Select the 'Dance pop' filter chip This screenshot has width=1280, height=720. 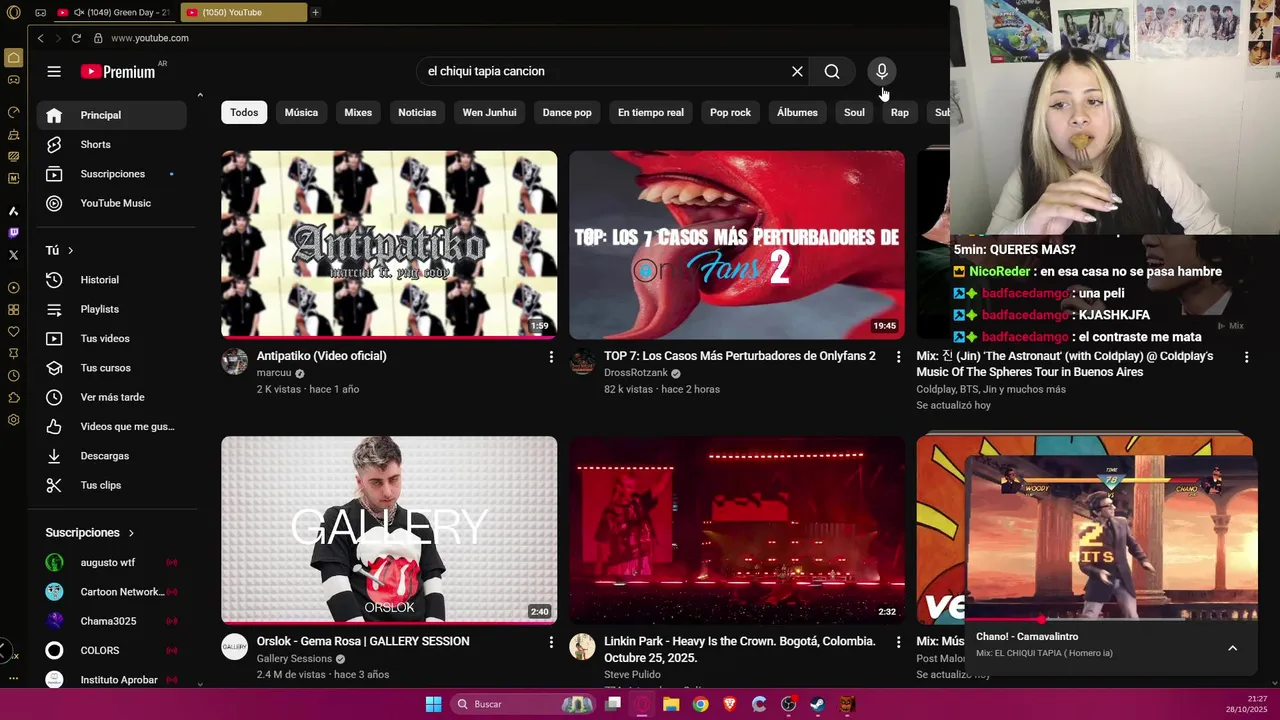(567, 112)
